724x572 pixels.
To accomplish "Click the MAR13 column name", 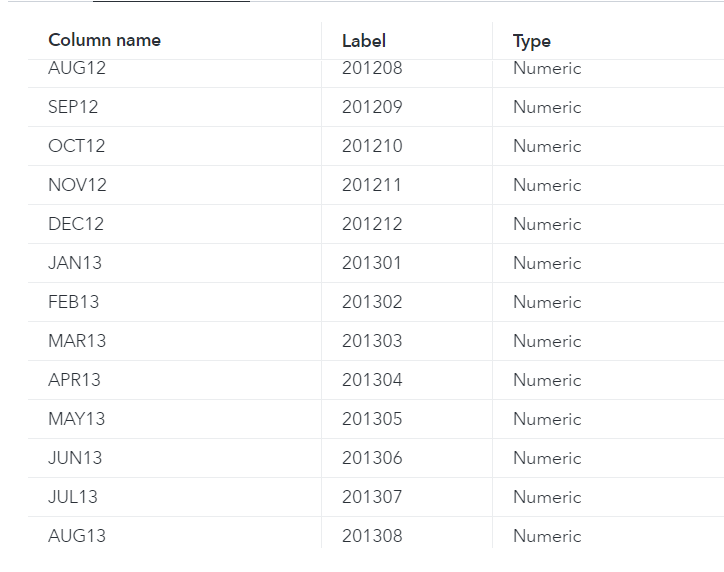I will [77, 341].
